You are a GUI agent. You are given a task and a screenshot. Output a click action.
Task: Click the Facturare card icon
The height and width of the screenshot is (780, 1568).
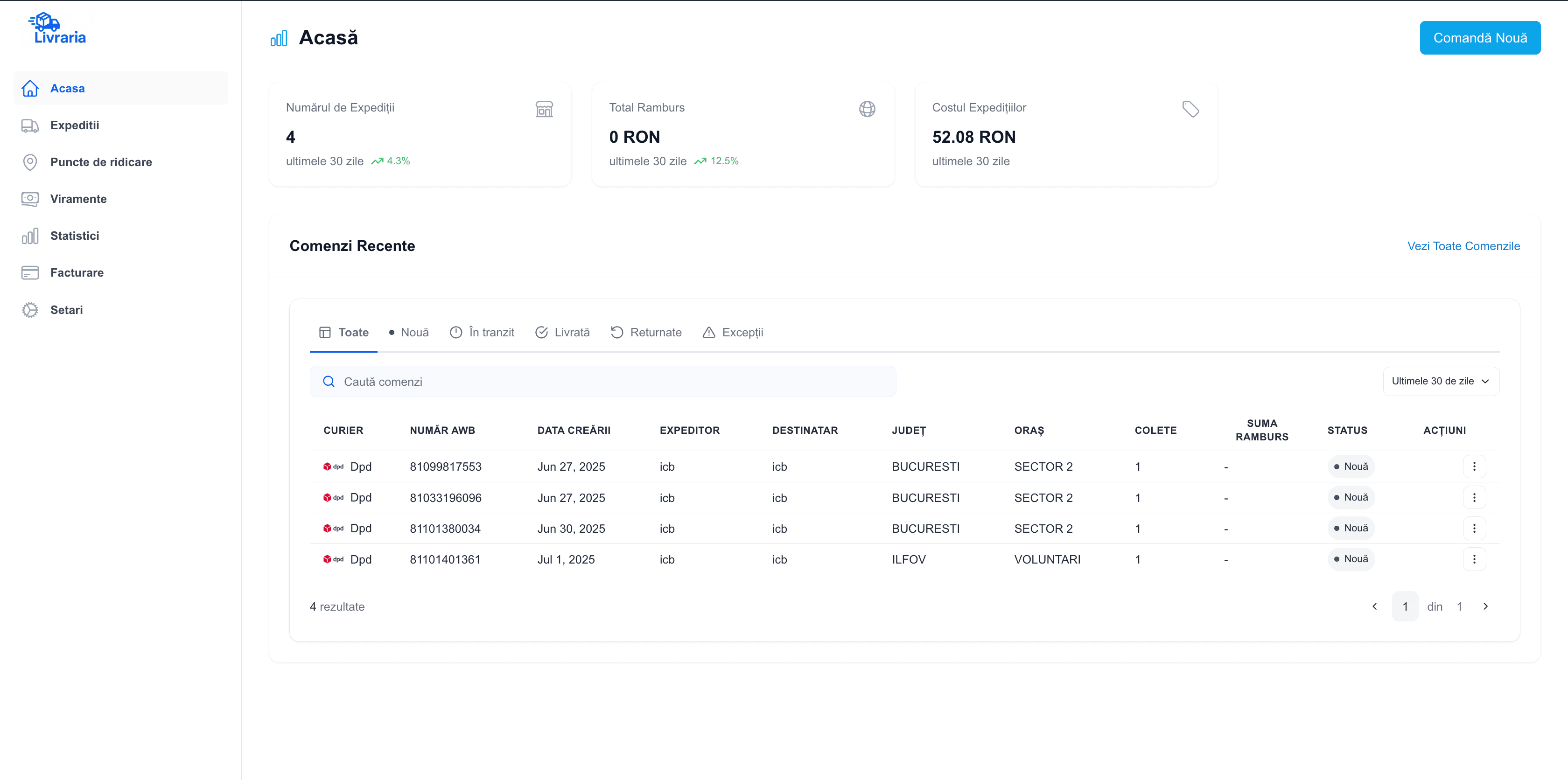30,272
